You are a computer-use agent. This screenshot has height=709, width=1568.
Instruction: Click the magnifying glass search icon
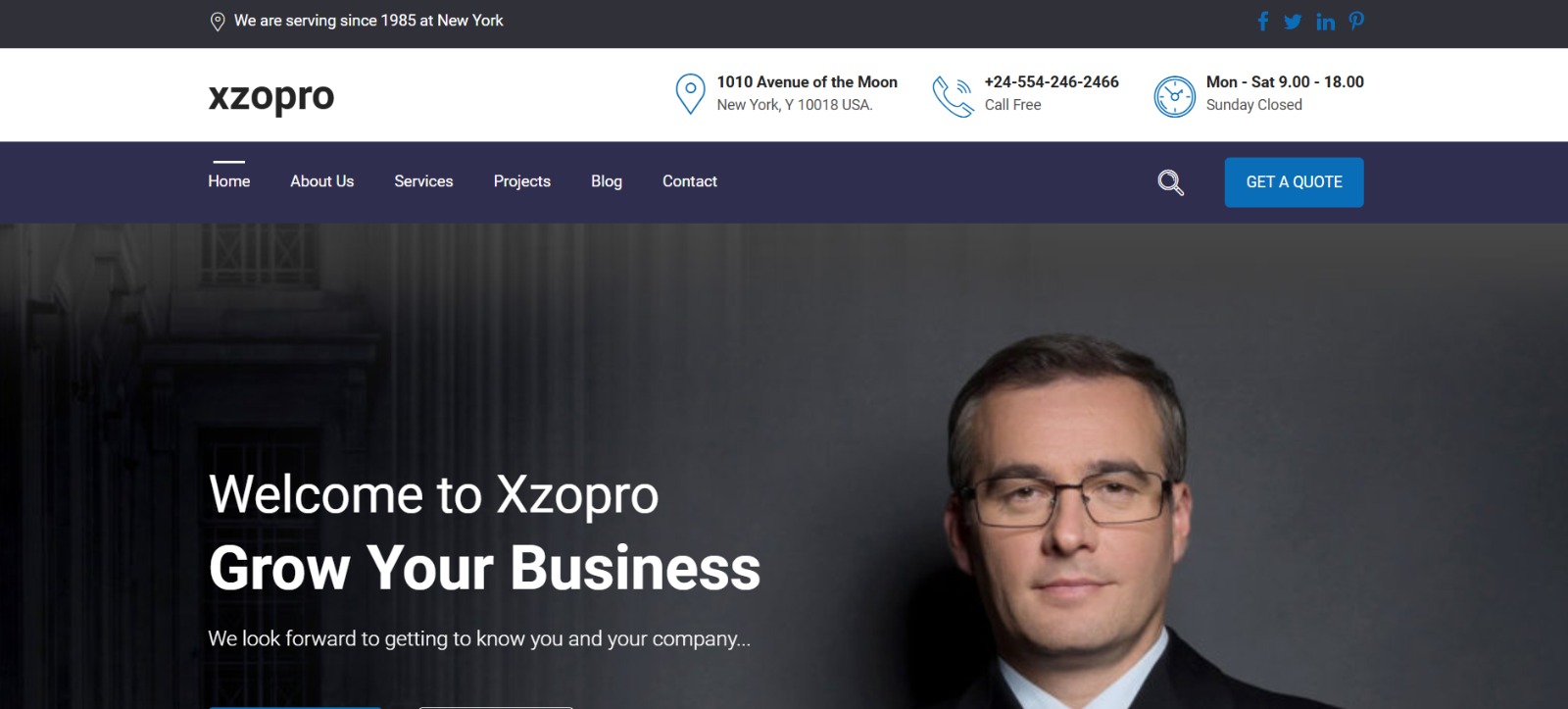[1170, 182]
